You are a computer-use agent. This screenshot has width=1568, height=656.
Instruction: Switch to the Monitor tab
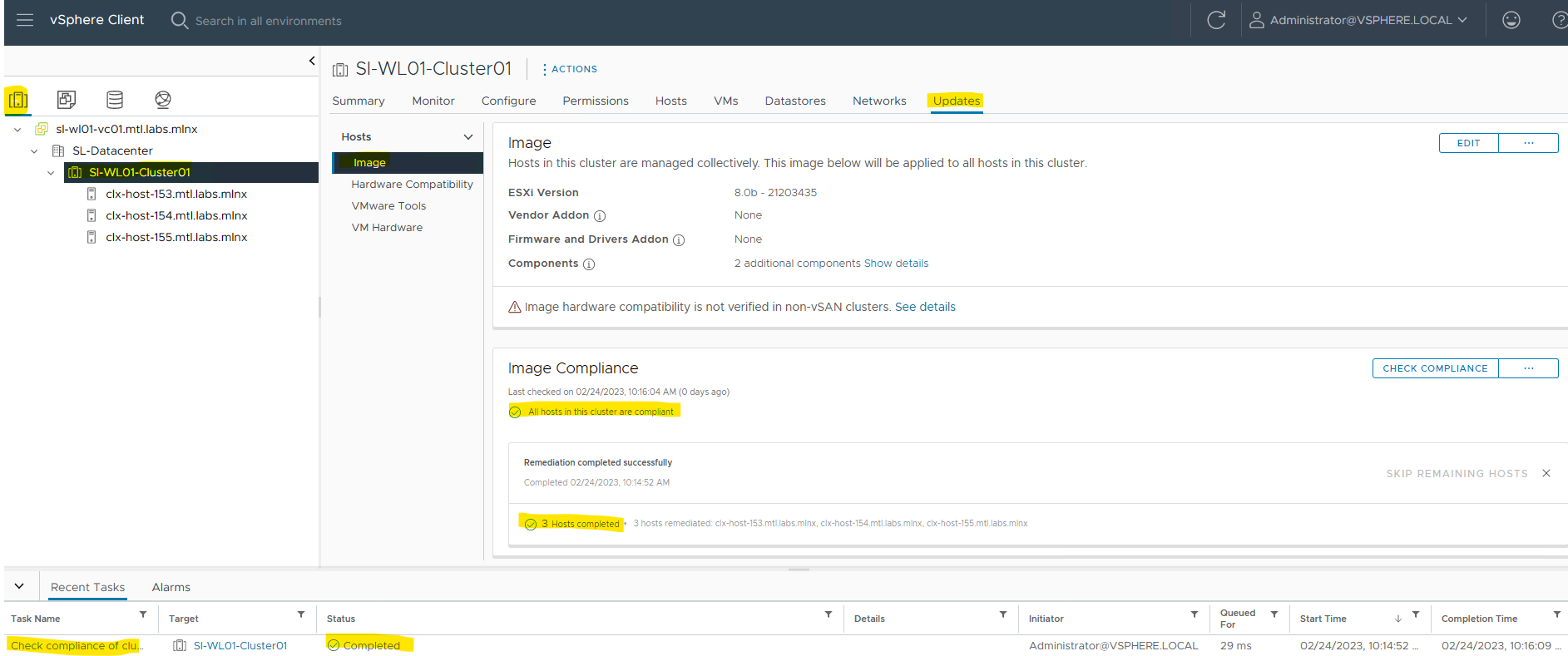[433, 101]
